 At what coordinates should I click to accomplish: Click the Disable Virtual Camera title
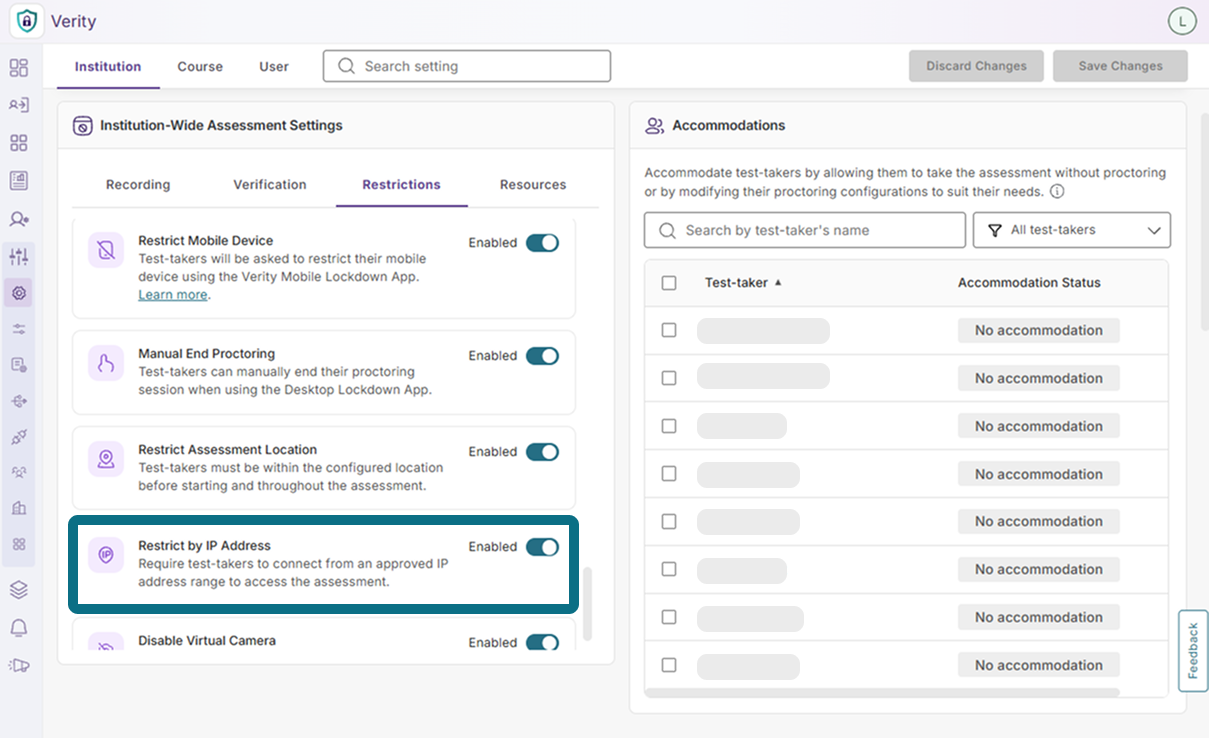pos(207,641)
